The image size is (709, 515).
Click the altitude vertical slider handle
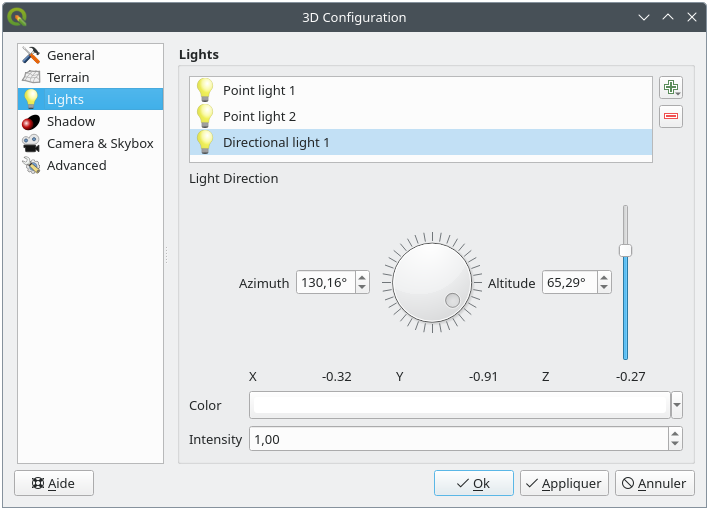pyautogui.click(x=625, y=250)
